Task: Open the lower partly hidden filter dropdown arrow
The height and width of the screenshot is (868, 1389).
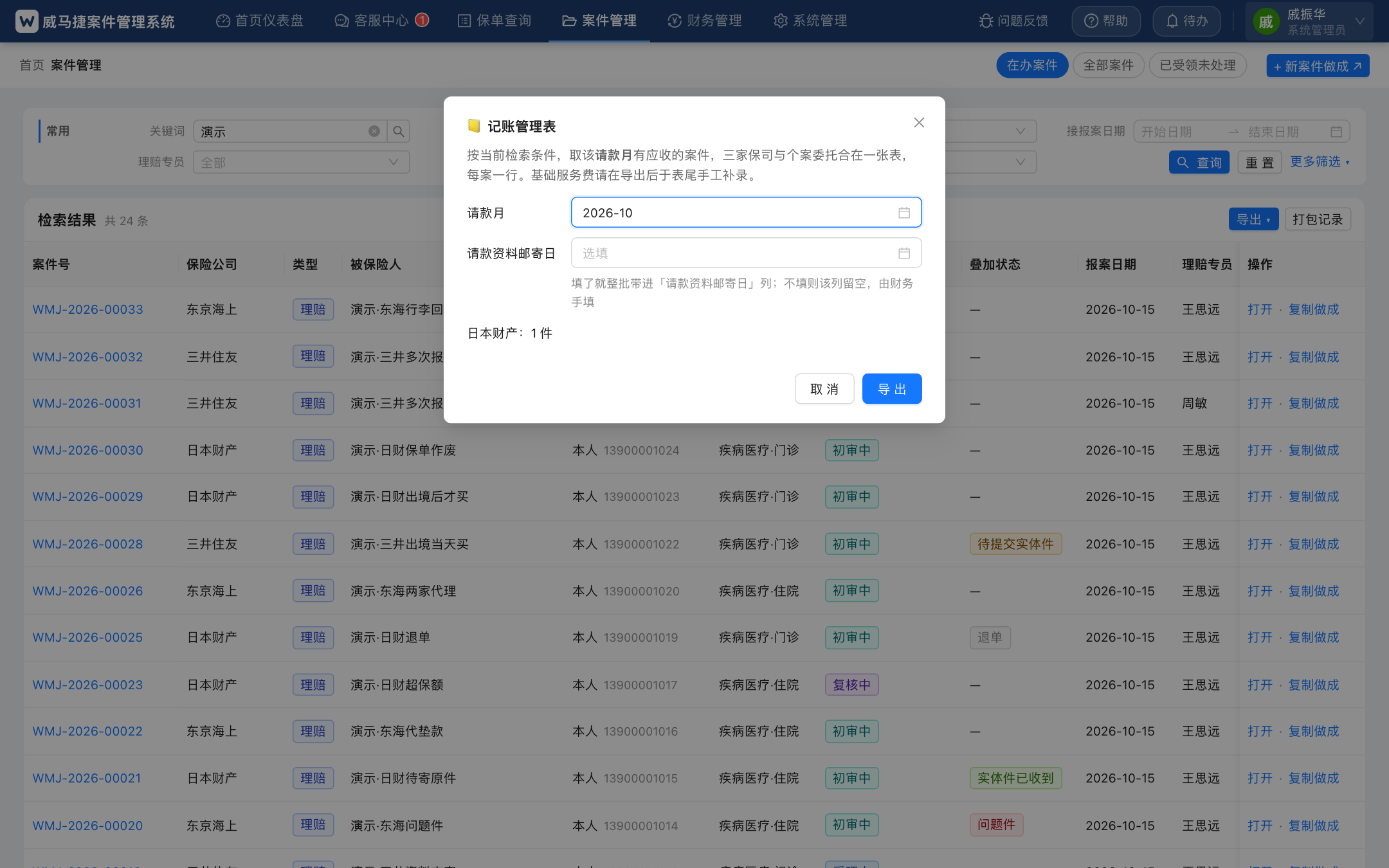Action: point(1020,162)
